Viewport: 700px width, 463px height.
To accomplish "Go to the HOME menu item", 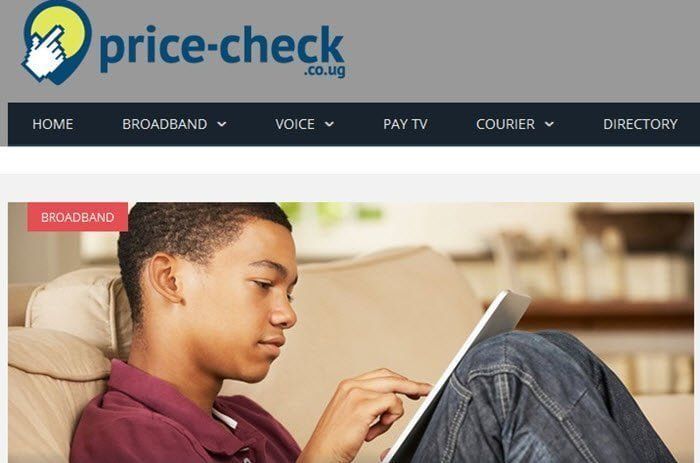I will point(53,124).
